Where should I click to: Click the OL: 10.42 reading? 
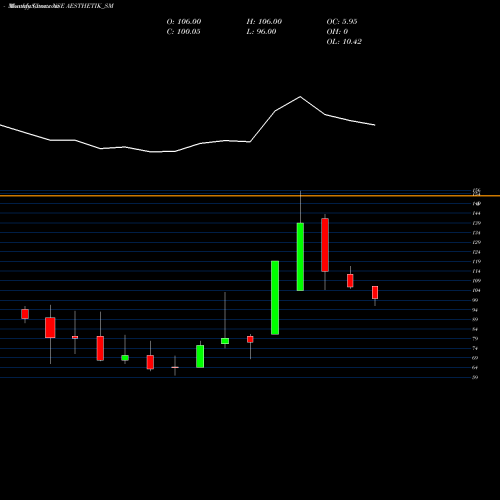(x=344, y=42)
